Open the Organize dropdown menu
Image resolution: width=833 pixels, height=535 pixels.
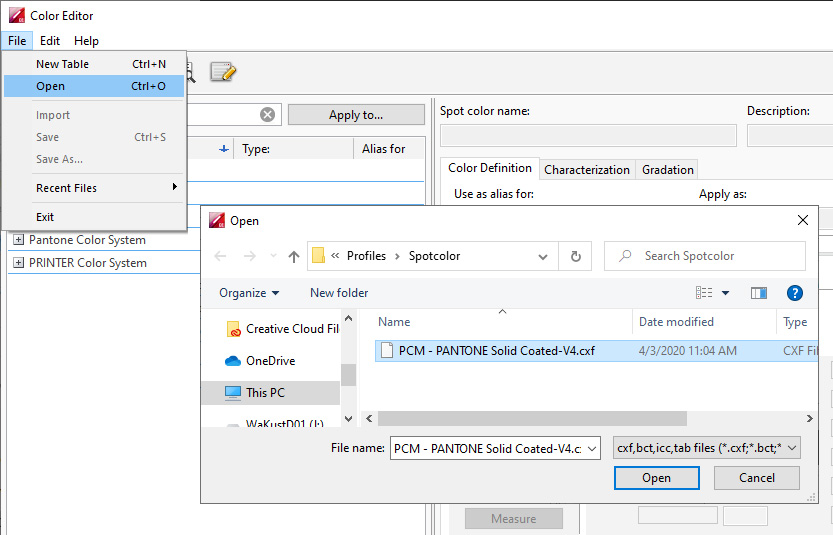point(249,293)
